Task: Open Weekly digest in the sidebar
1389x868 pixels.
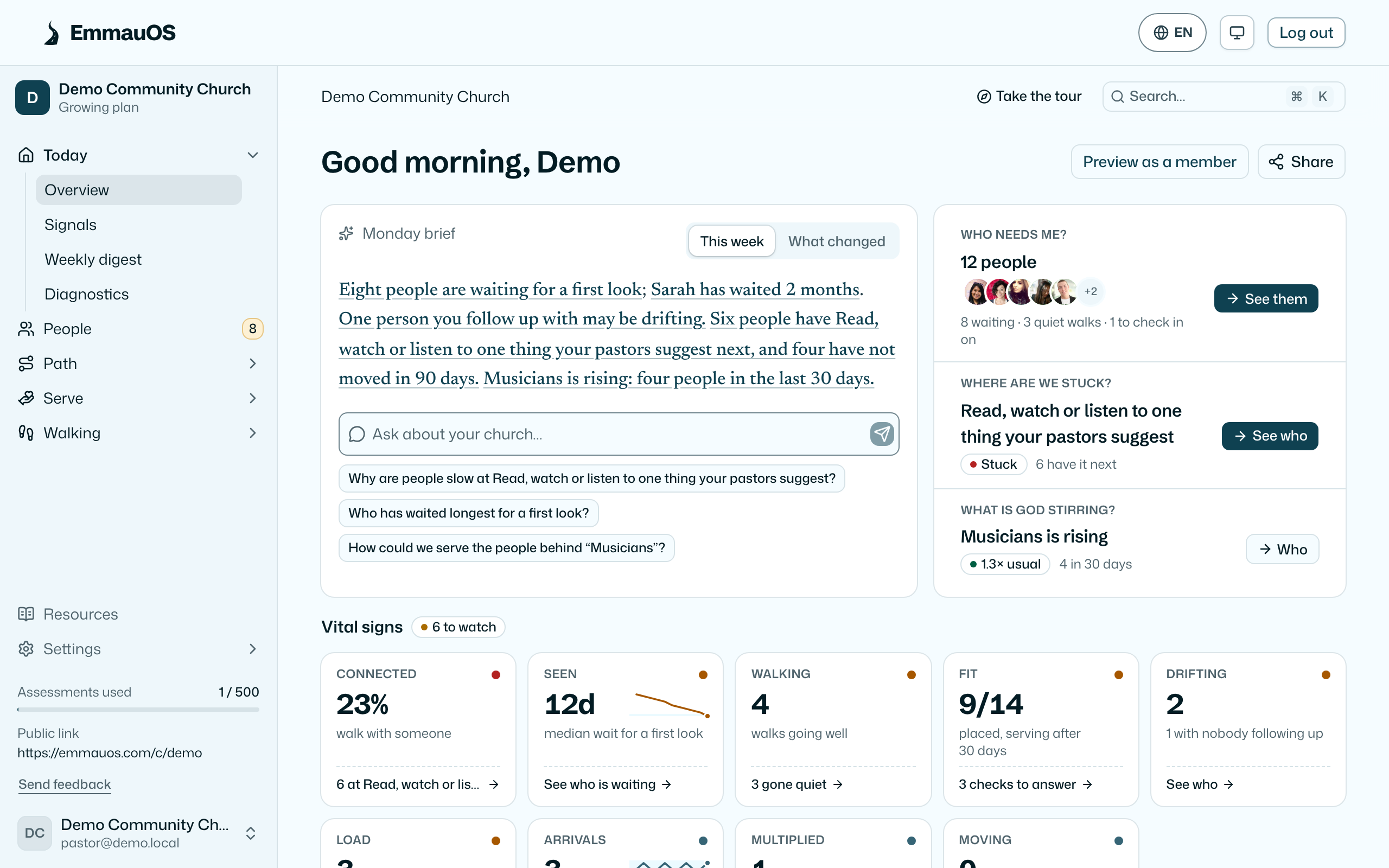Action: click(x=139, y=259)
